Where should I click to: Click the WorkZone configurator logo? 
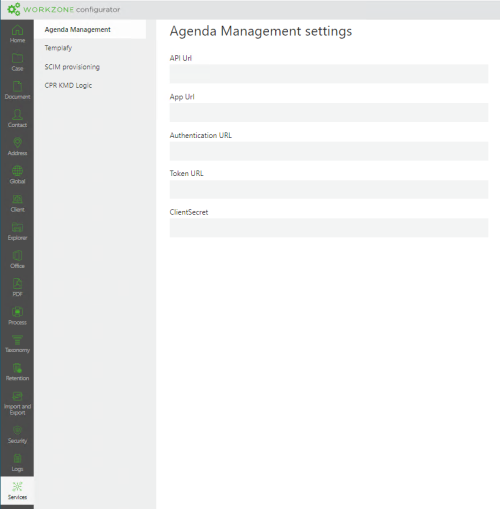63,9
